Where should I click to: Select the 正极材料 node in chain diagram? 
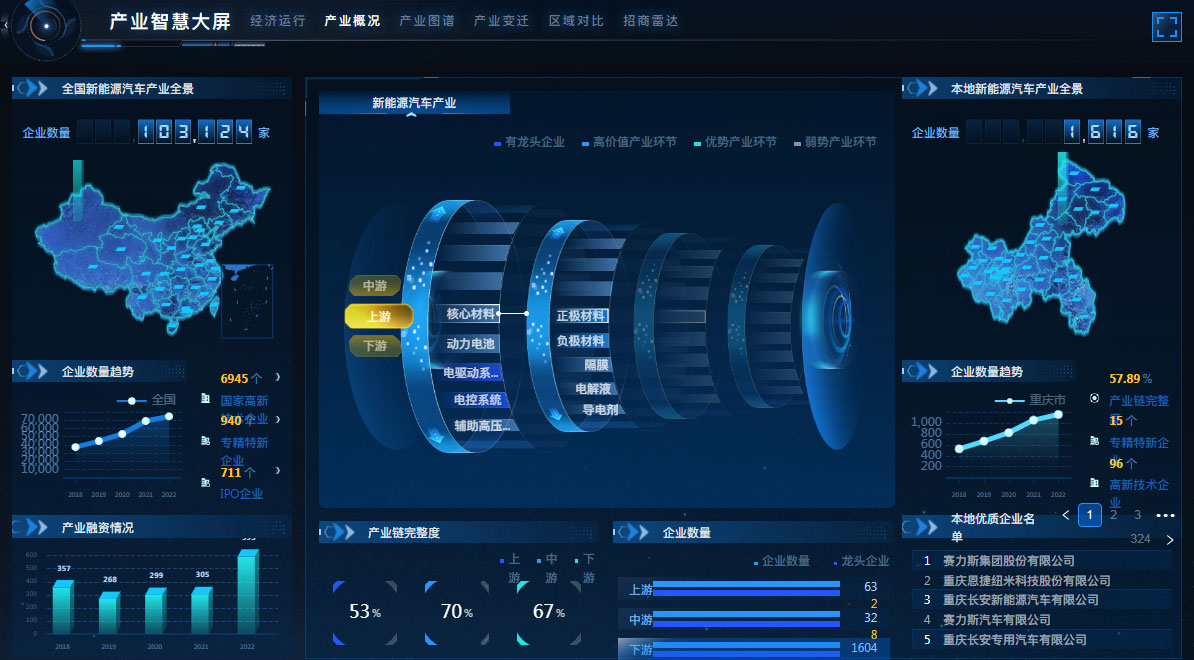(x=581, y=316)
